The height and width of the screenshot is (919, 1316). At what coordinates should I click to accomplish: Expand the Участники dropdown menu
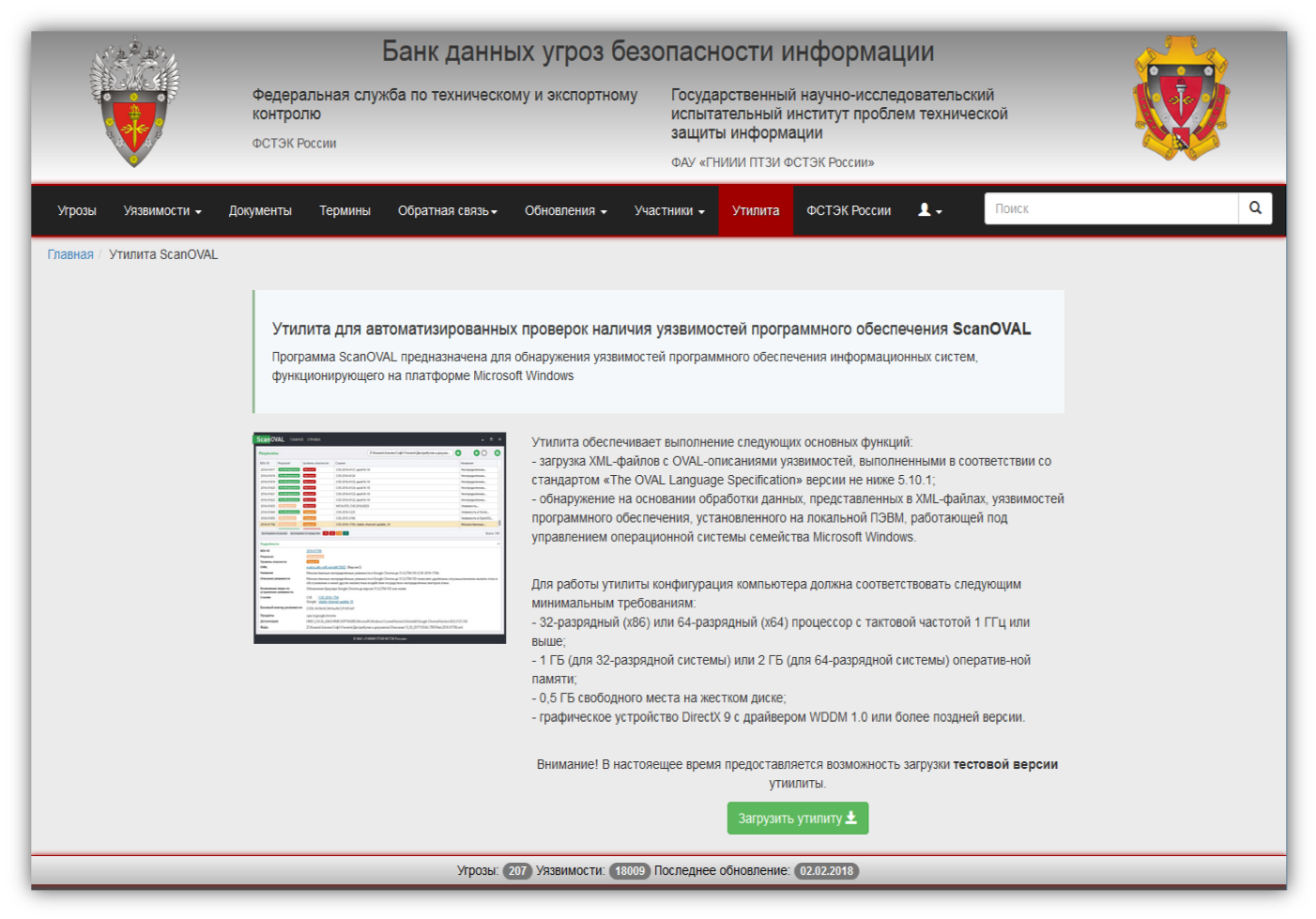(668, 210)
